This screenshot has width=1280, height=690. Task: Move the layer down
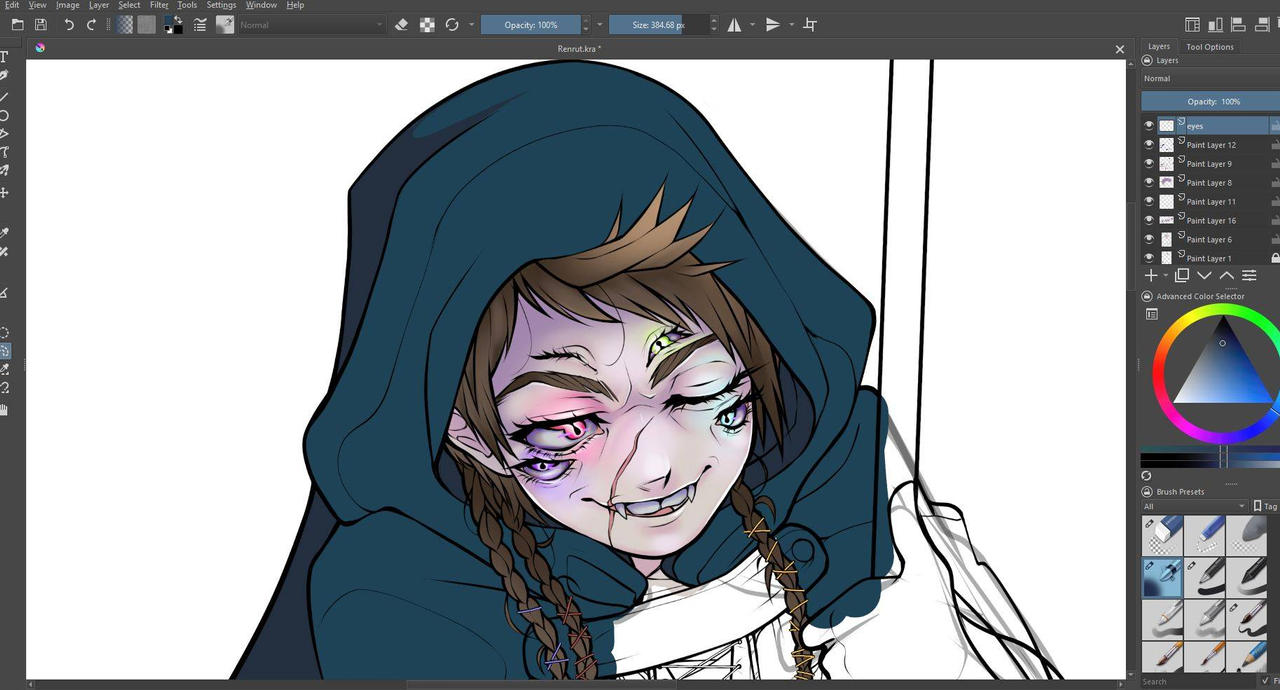1204,275
